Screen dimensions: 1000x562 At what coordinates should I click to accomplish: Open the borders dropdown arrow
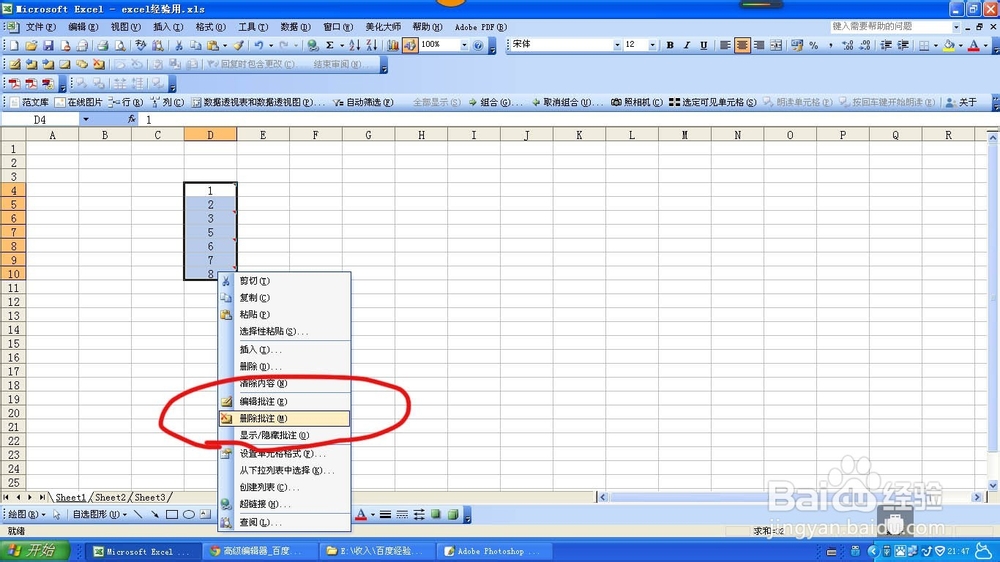(936, 45)
